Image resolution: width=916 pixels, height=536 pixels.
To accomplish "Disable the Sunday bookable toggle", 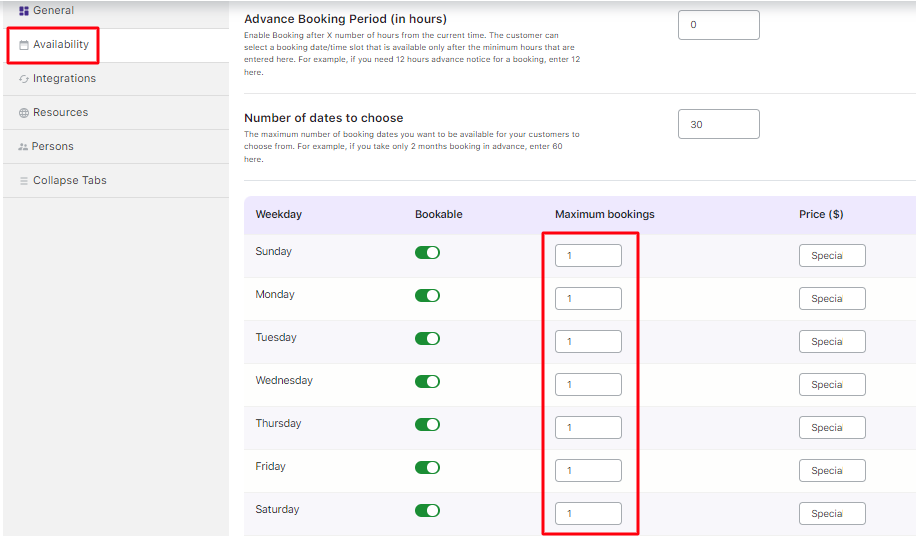I will point(427,253).
